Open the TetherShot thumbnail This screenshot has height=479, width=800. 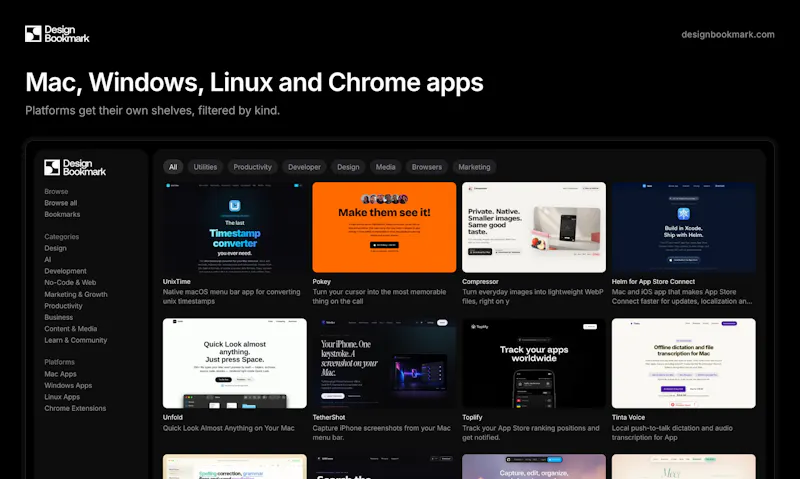point(384,363)
